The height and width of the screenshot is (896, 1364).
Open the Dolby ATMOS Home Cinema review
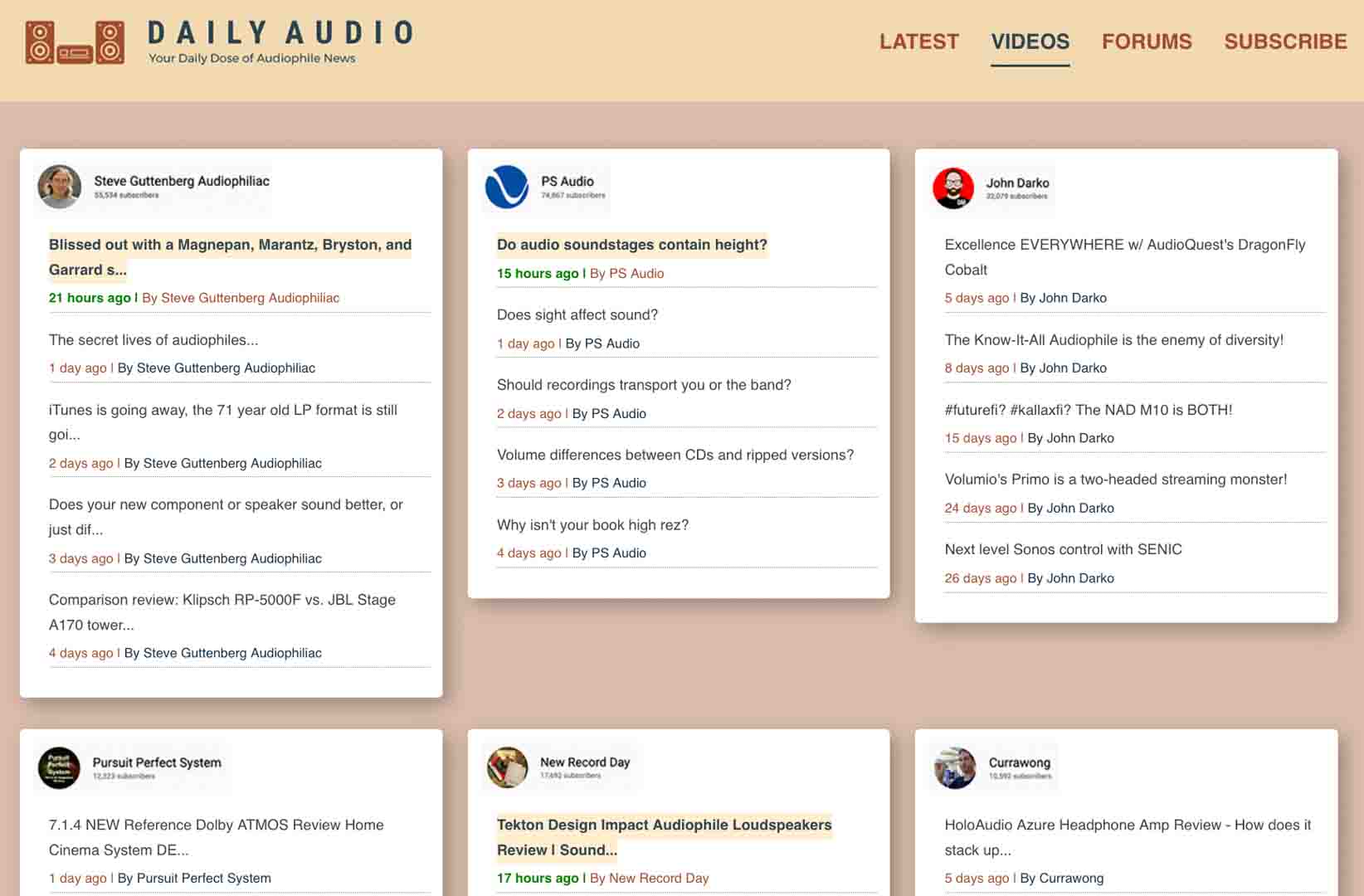217,837
